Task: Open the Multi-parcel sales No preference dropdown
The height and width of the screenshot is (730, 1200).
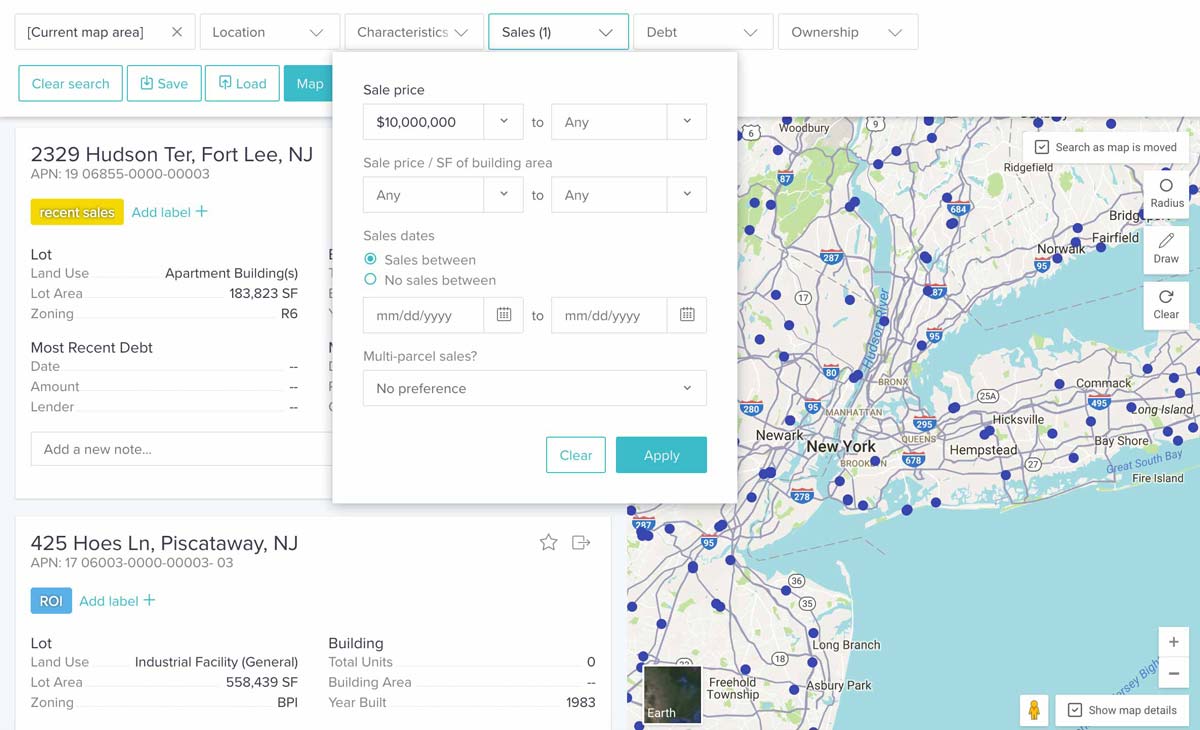Action: point(534,388)
